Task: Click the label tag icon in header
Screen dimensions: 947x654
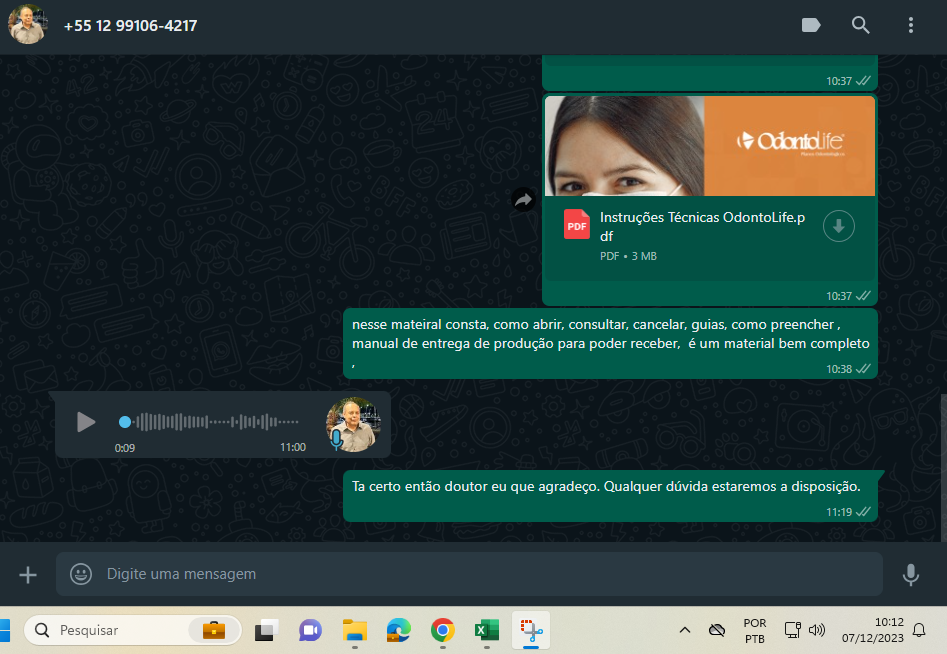Action: click(811, 25)
